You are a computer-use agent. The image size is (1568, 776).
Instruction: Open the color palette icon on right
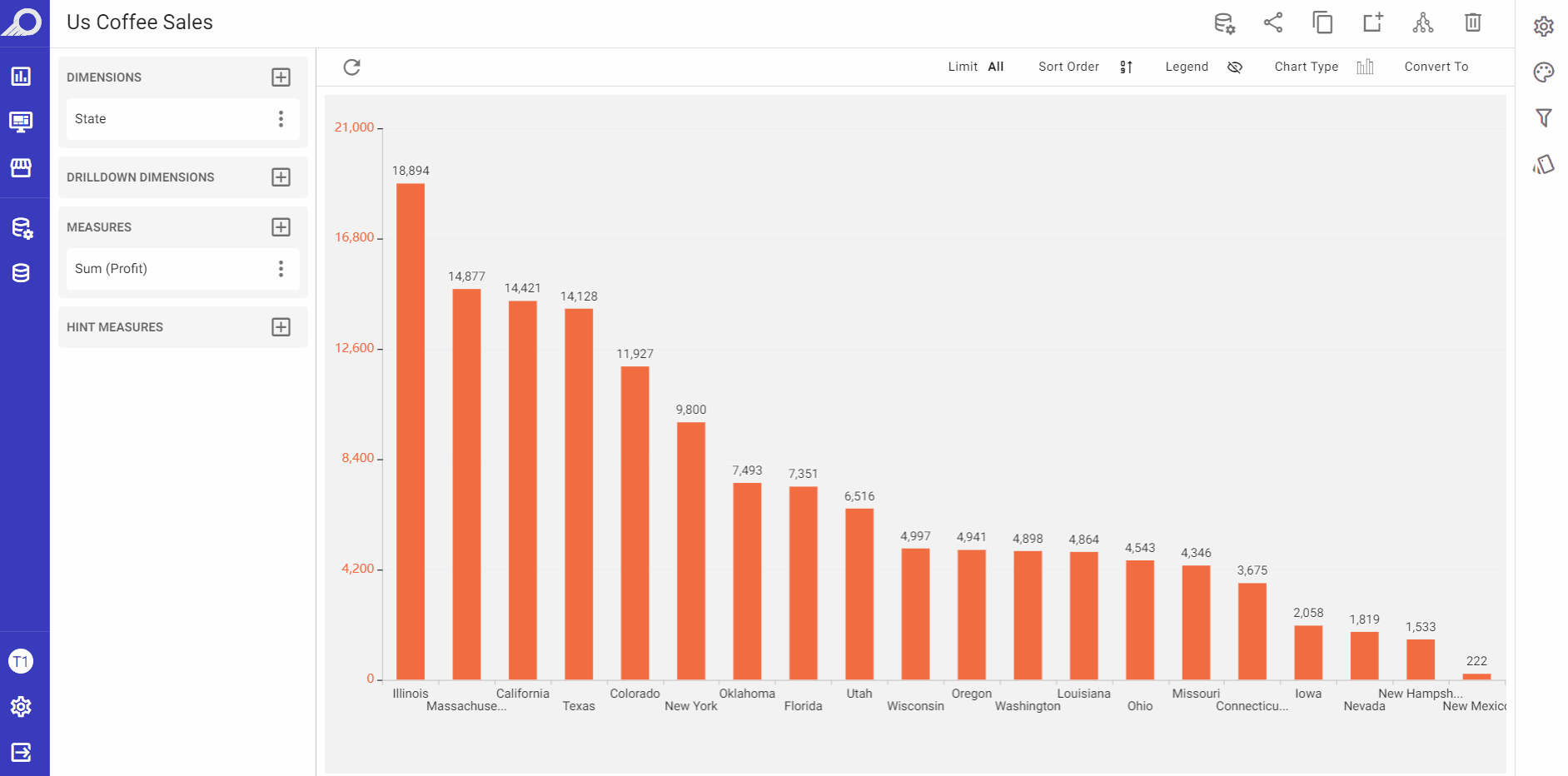click(x=1544, y=72)
